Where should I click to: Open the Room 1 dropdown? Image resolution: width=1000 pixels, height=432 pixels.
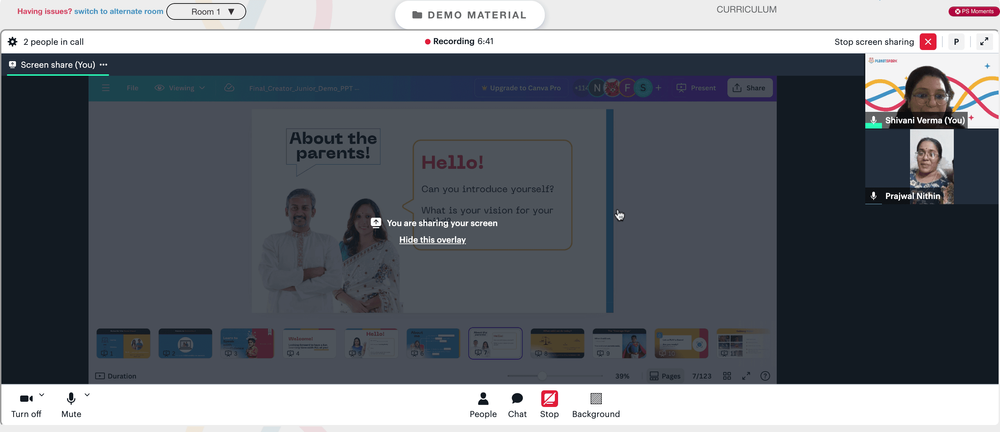pyautogui.click(x=206, y=11)
